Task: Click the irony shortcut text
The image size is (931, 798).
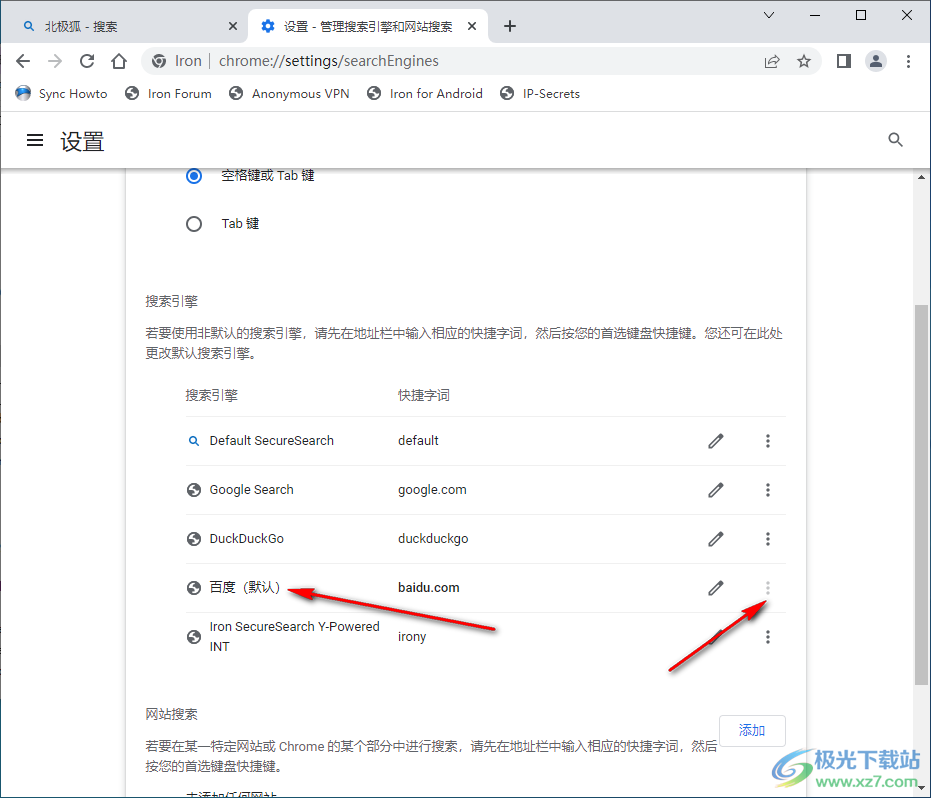Action: click(412, 637)
